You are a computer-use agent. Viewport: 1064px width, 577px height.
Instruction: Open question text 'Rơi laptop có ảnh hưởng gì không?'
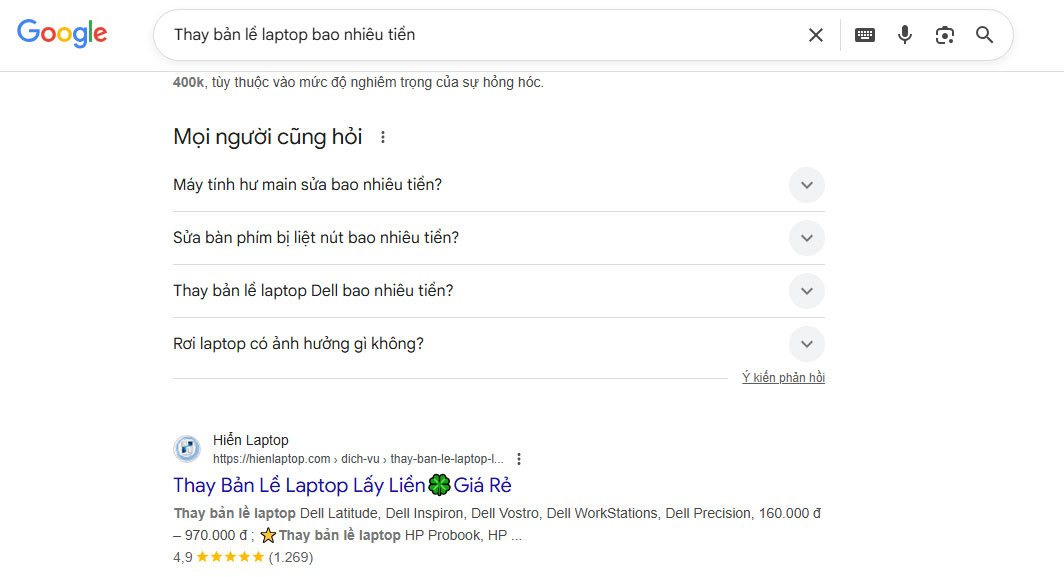point(299,343)
